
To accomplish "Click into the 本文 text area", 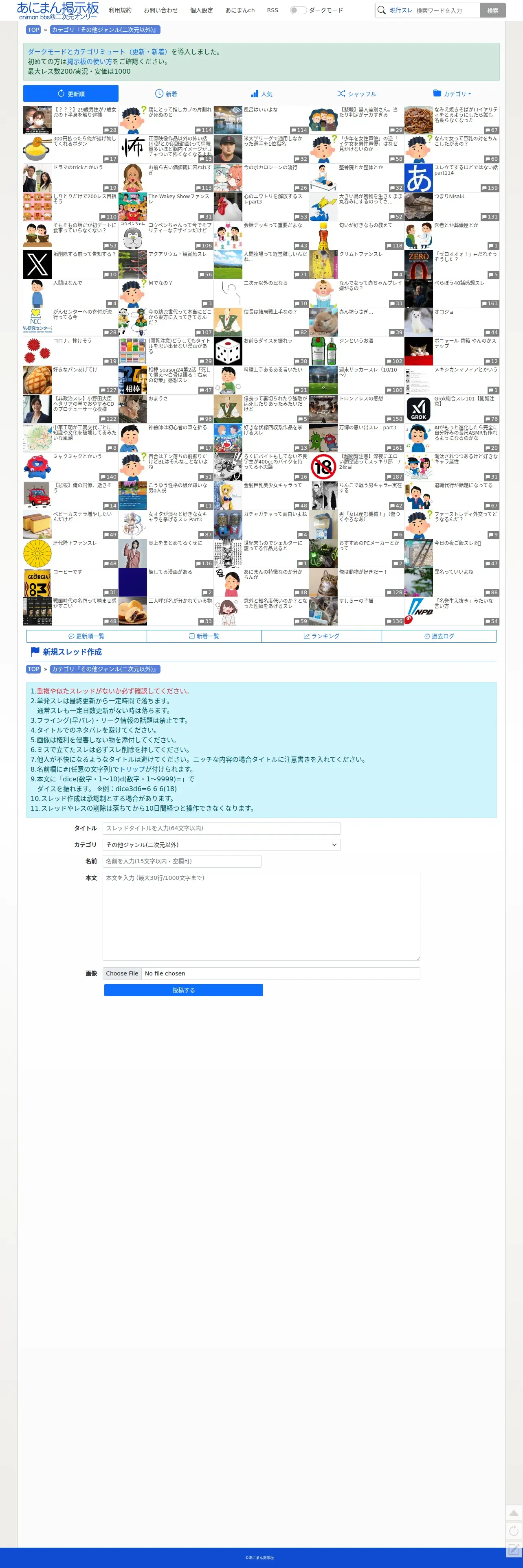I will click(261, 917).
